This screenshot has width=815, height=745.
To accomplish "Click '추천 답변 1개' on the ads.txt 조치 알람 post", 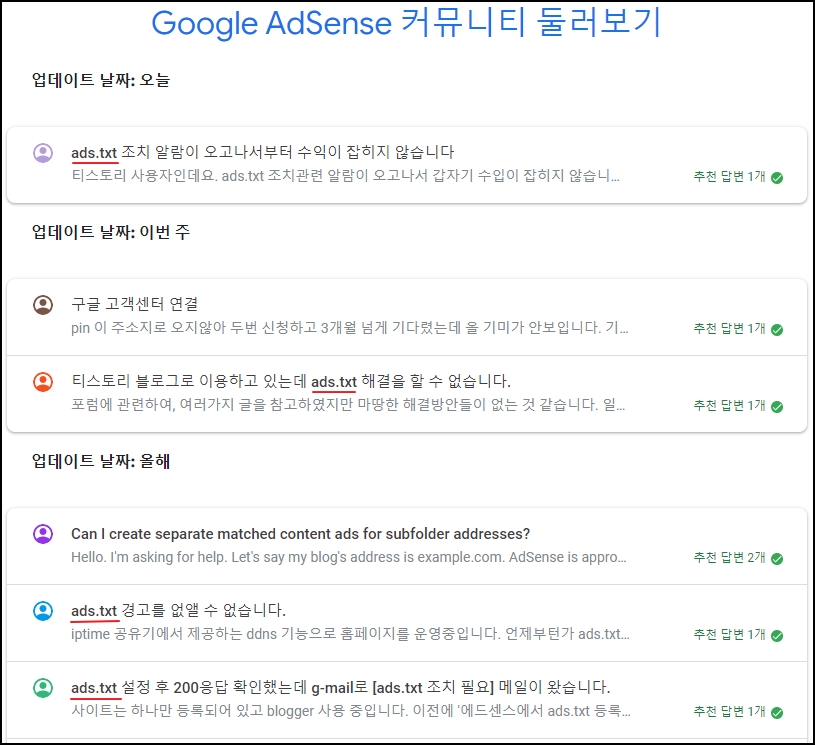I will (729, 177).
